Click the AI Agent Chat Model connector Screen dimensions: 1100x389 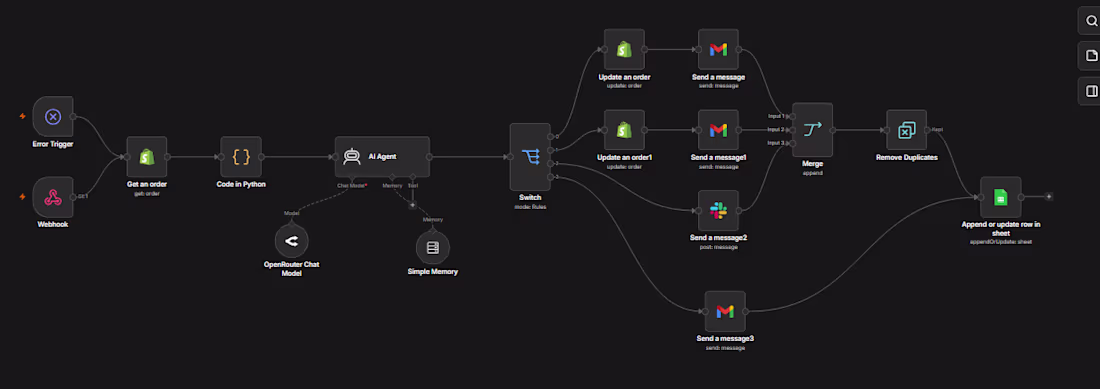pyautogui.click(x=351, y=177)
